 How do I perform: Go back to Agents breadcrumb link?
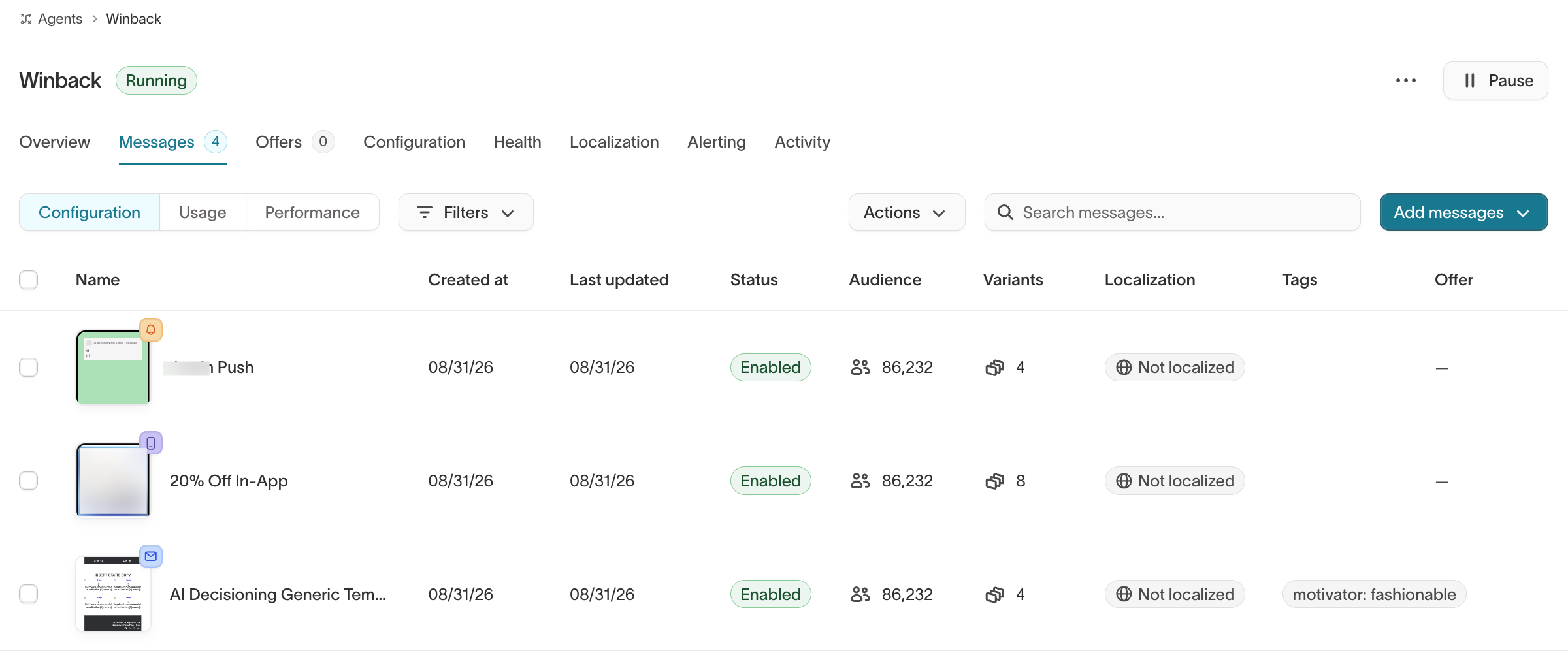click(60, 19)
